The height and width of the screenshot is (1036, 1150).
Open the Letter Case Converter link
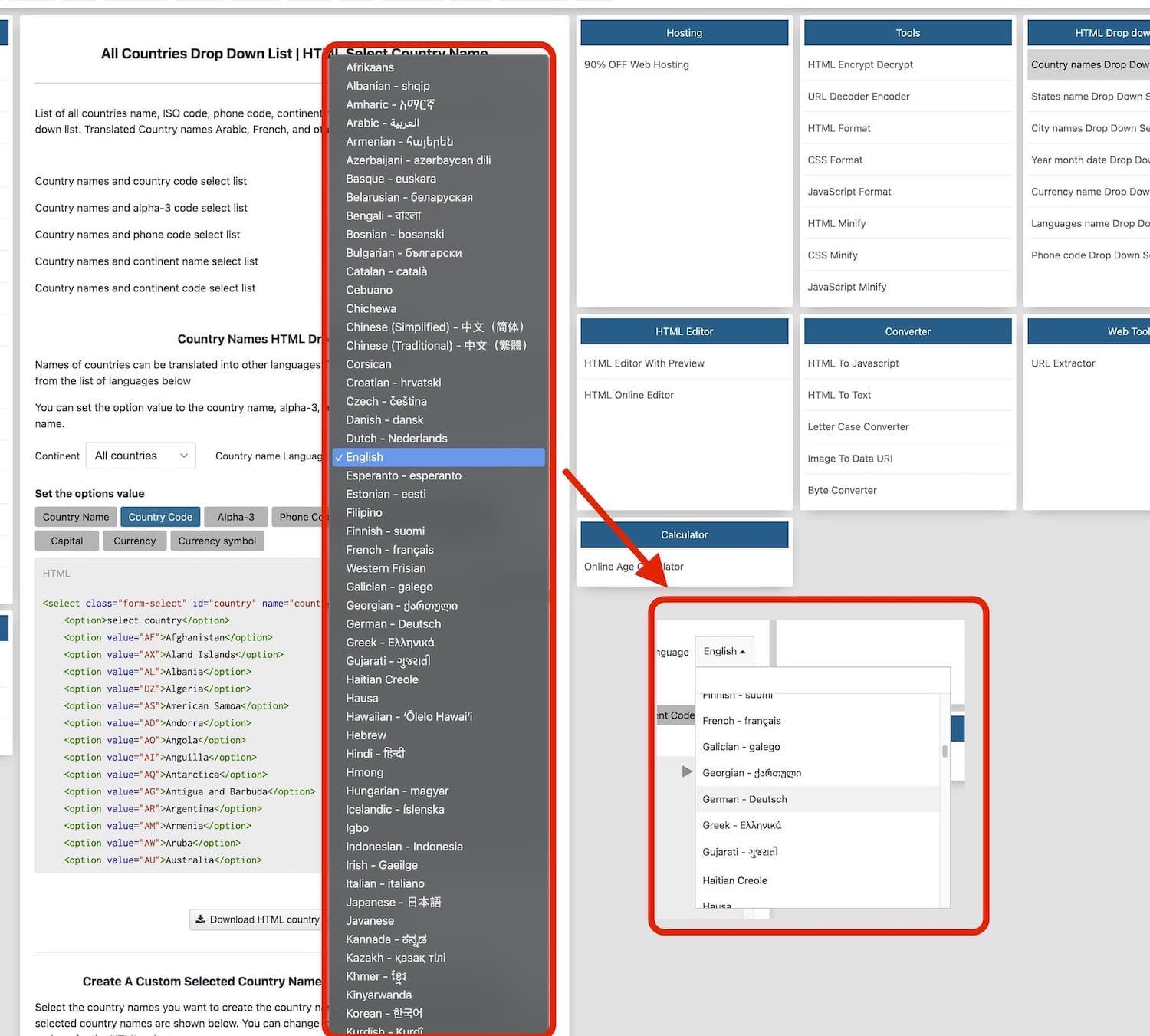(x=857, y=426)
